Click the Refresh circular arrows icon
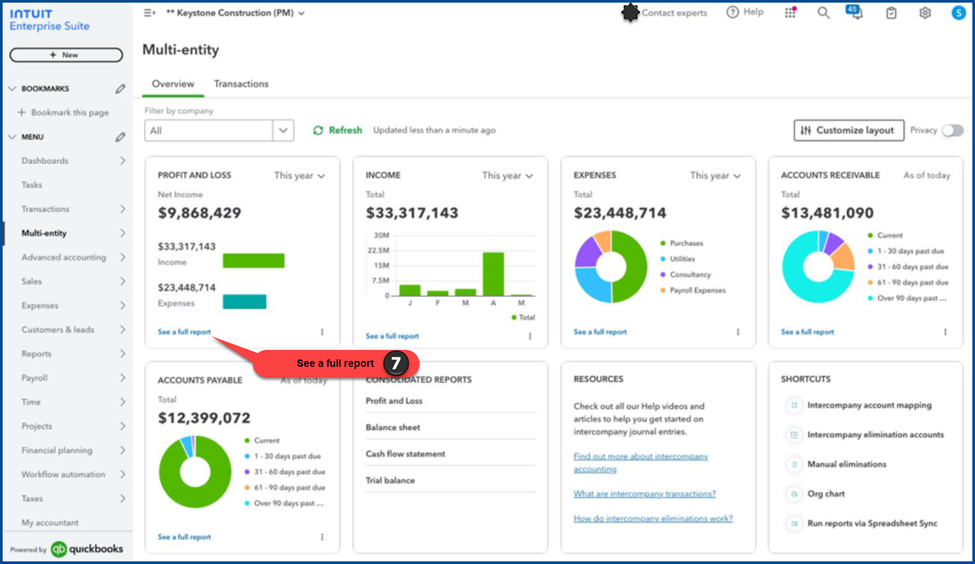The image size is (975, 564). [318, 131]
